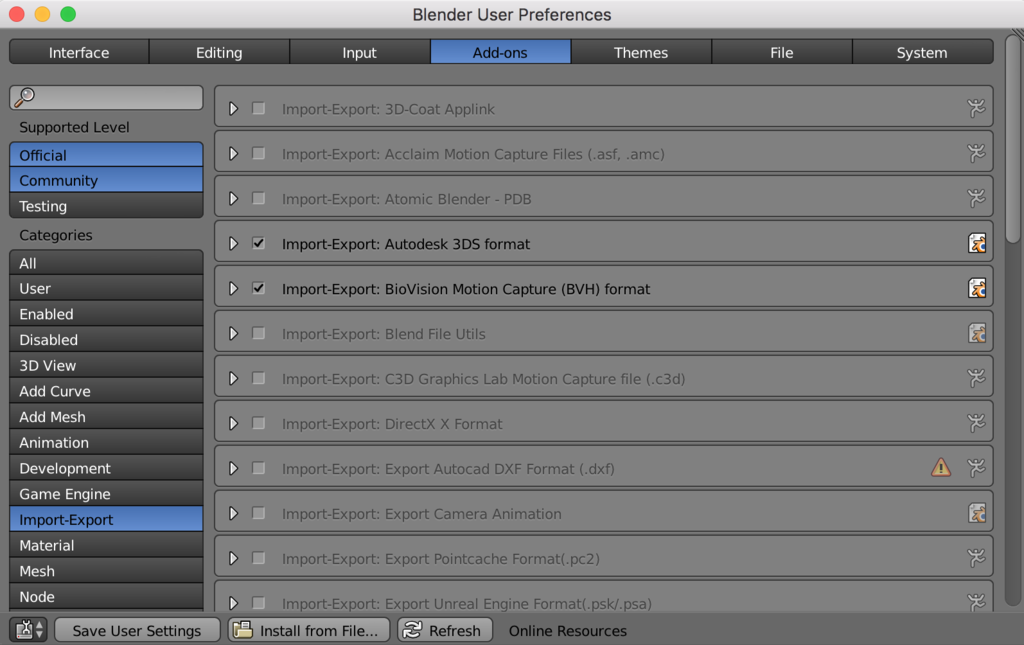The height and width of the screenshot is (645, 1024).
Task: Click the community icon on C3D Graphics Lab row
Action: (x=976, y=378)
